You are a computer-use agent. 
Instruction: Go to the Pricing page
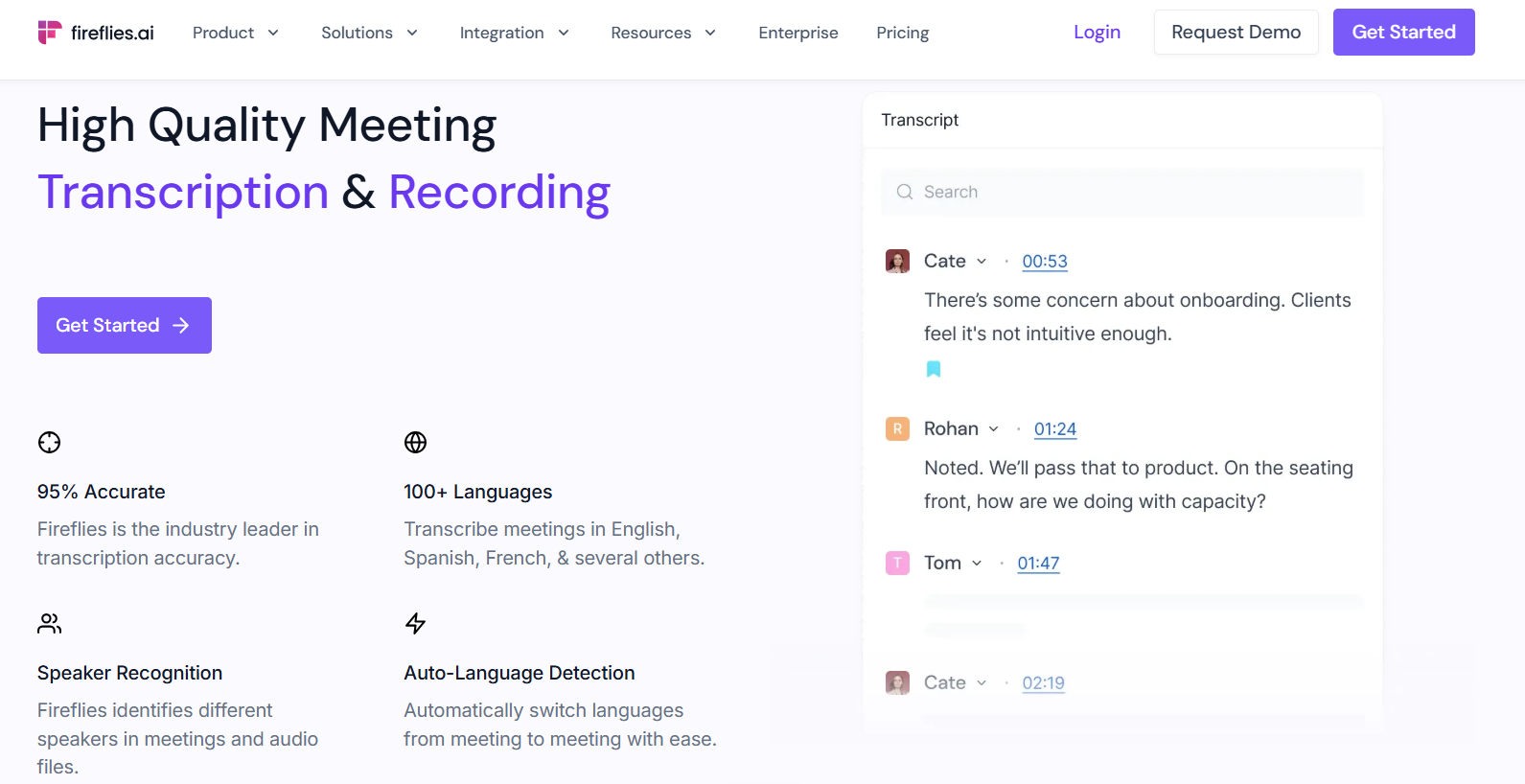pos(903,33)
